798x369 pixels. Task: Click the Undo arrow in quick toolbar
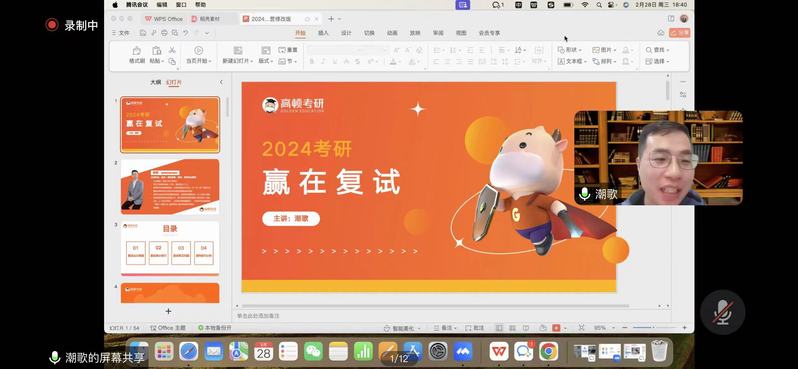pos(186,33)
